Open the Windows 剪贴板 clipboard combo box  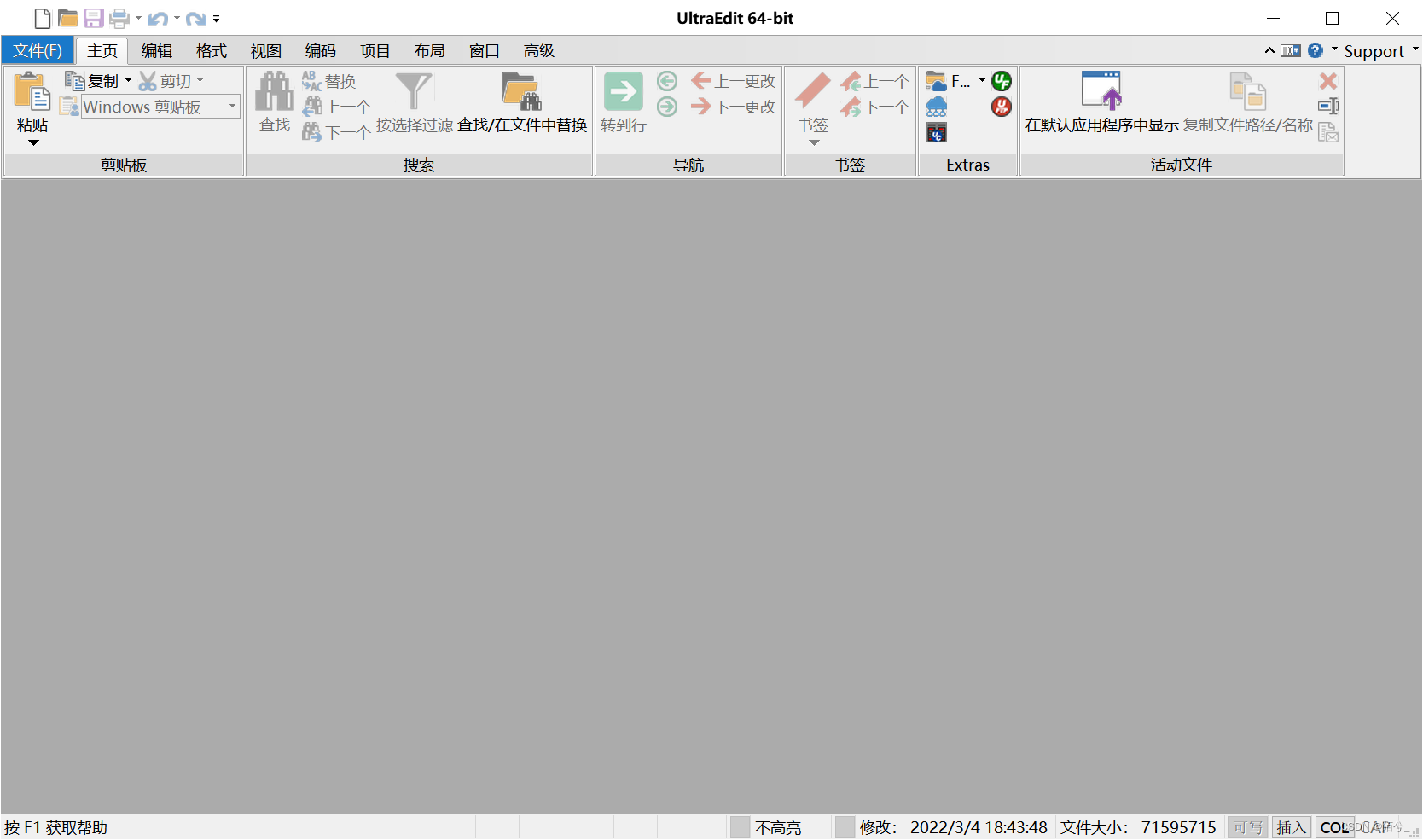[160, 107]
